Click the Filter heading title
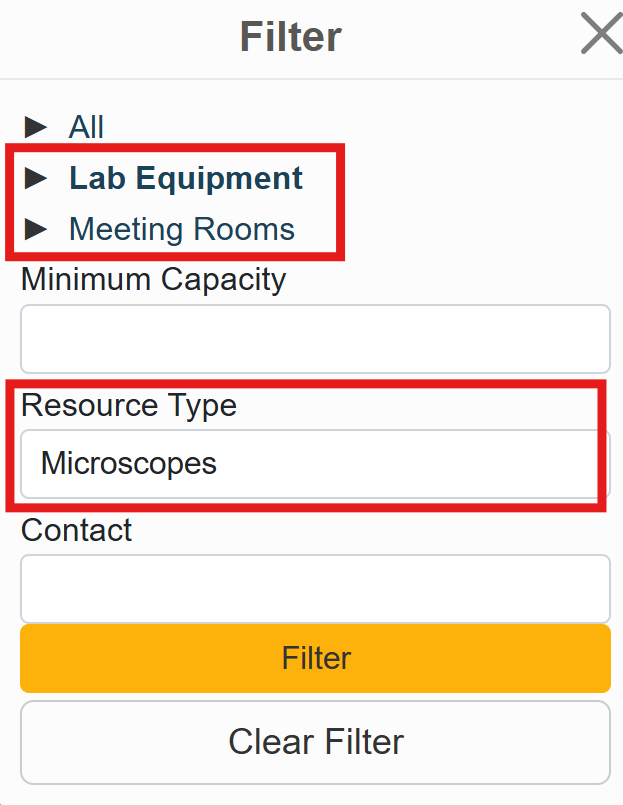This screenshot has width=623, height=805. tap(291, 37)
